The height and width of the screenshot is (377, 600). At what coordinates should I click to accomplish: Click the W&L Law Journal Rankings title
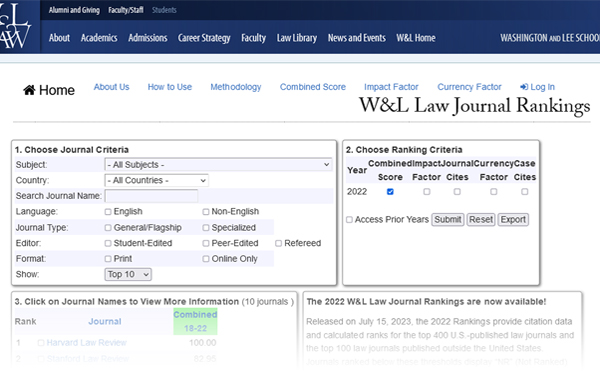474,106
